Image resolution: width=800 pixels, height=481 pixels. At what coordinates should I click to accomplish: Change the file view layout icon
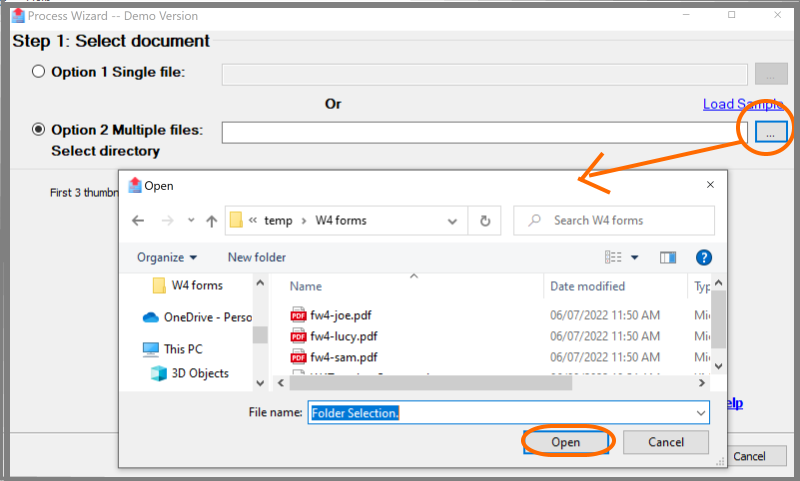coord(613,257)
